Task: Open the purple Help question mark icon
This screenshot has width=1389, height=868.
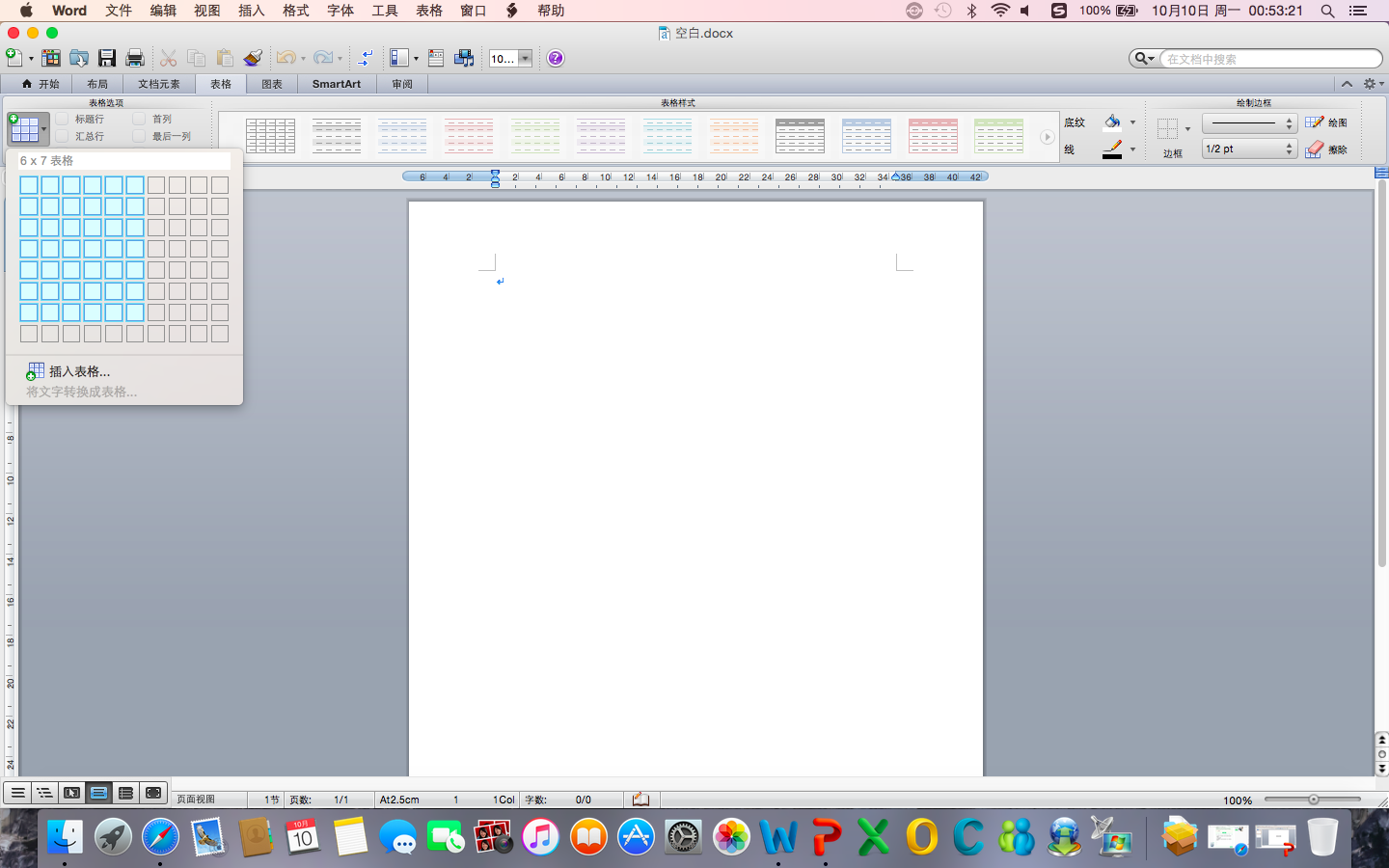Action: 556,58
